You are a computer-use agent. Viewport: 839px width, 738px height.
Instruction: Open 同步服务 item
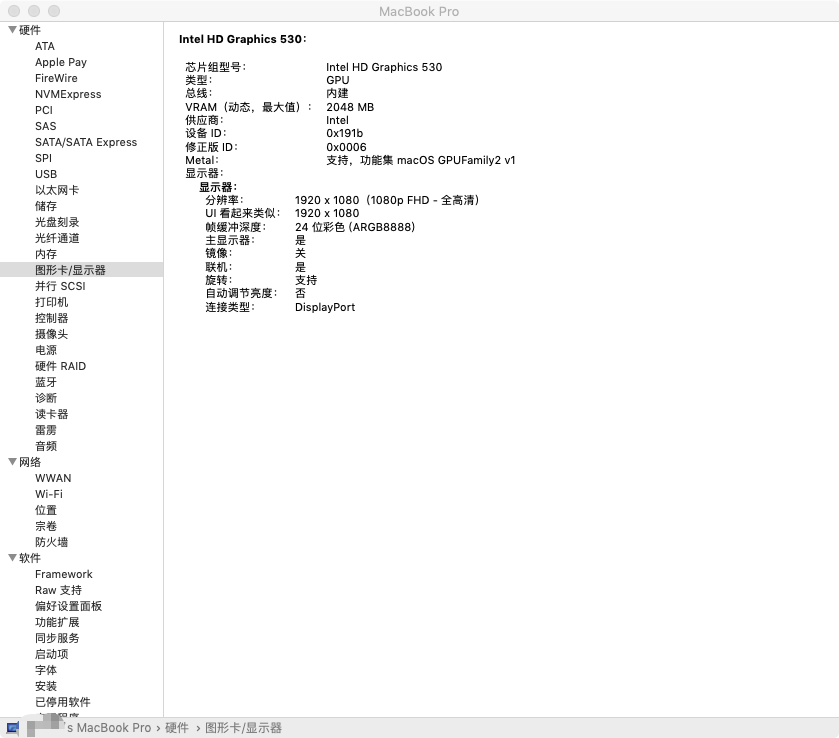[x=57, y=638]
